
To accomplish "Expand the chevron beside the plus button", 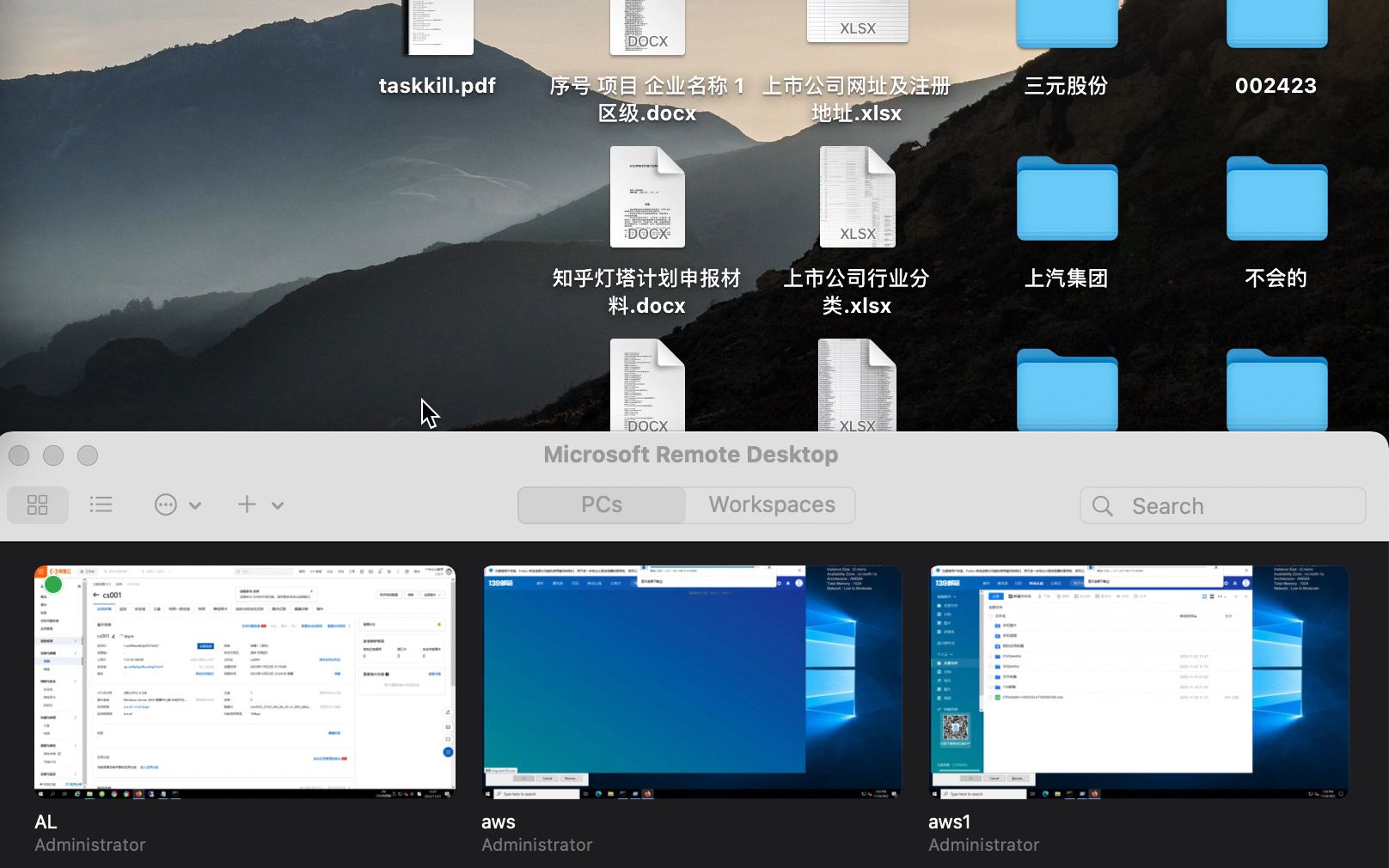I will 278,506.
